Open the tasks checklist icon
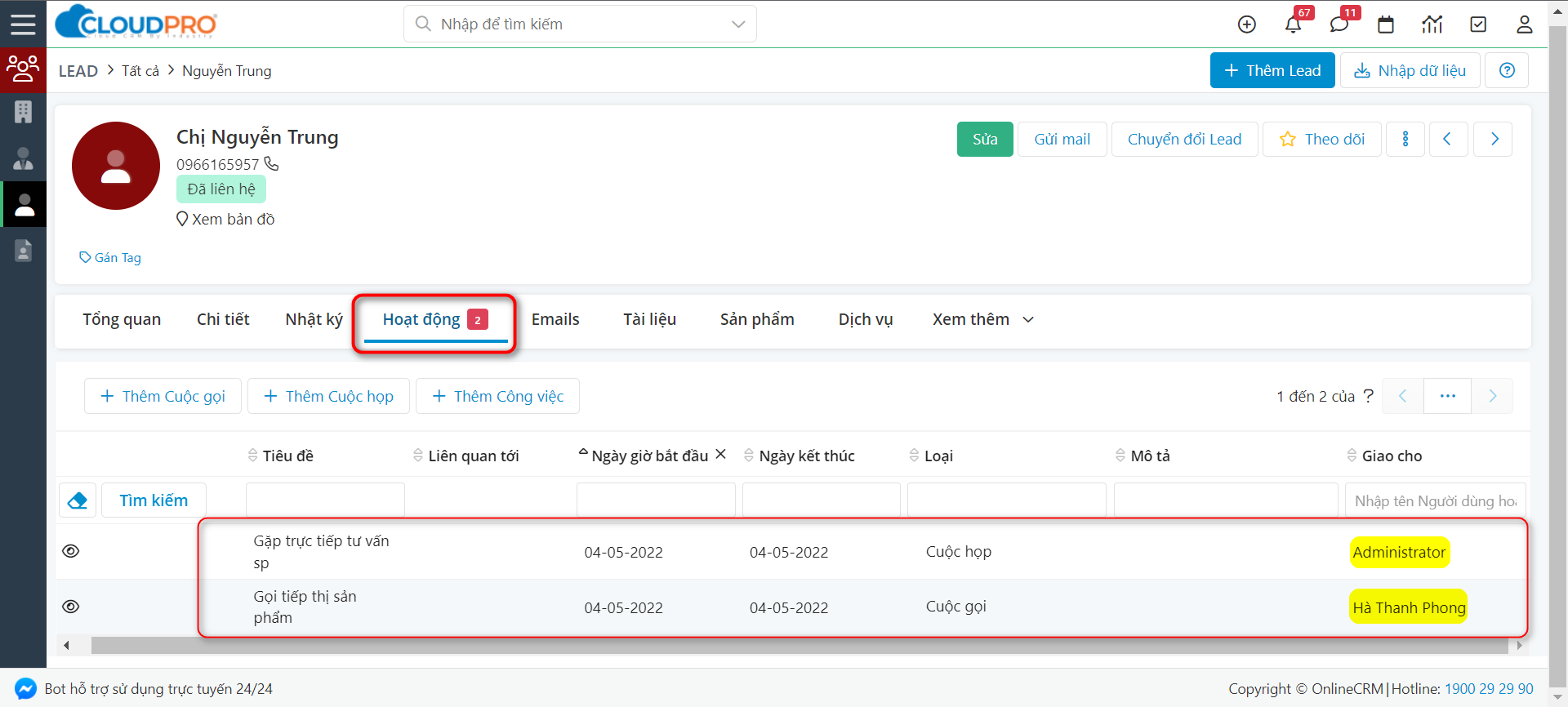This screenshot has width=1568, height=707. [x=1478, y=24]
